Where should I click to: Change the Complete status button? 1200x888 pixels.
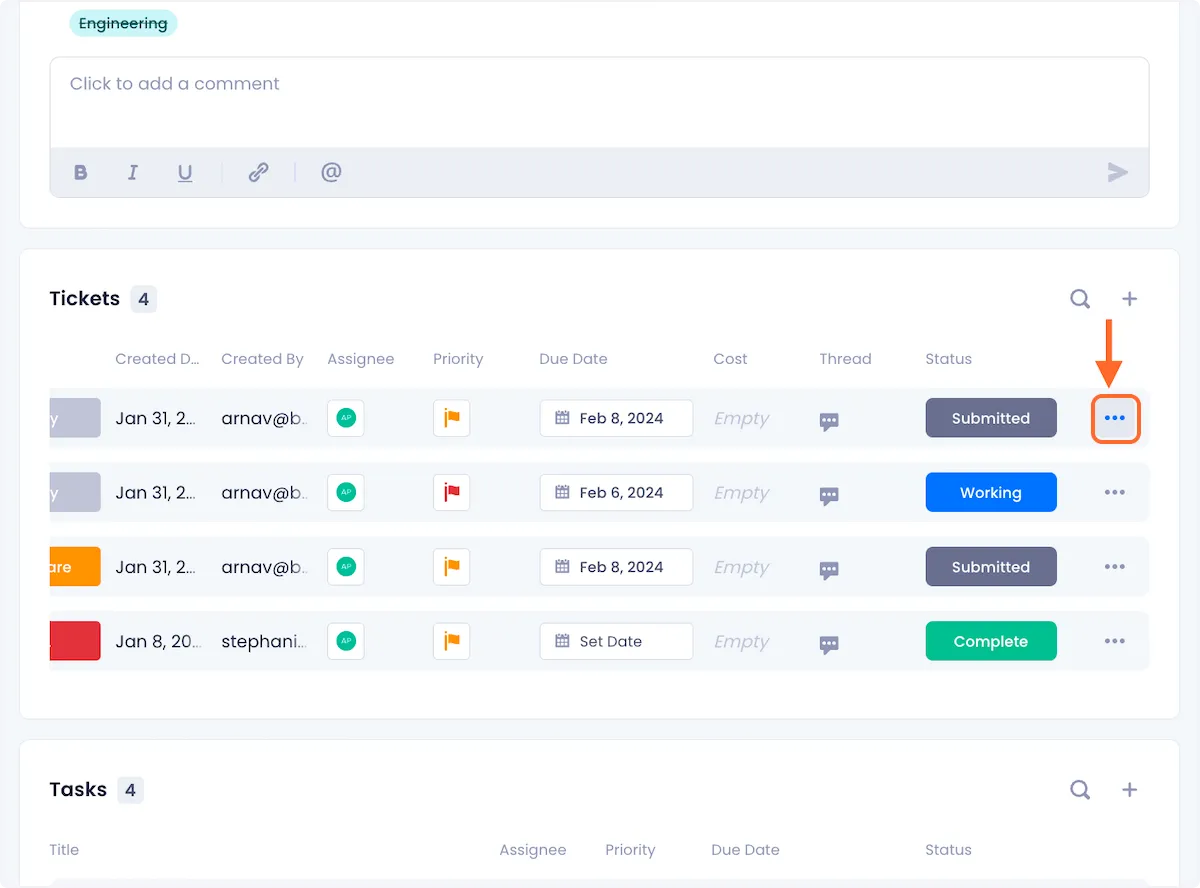[991, 641]
